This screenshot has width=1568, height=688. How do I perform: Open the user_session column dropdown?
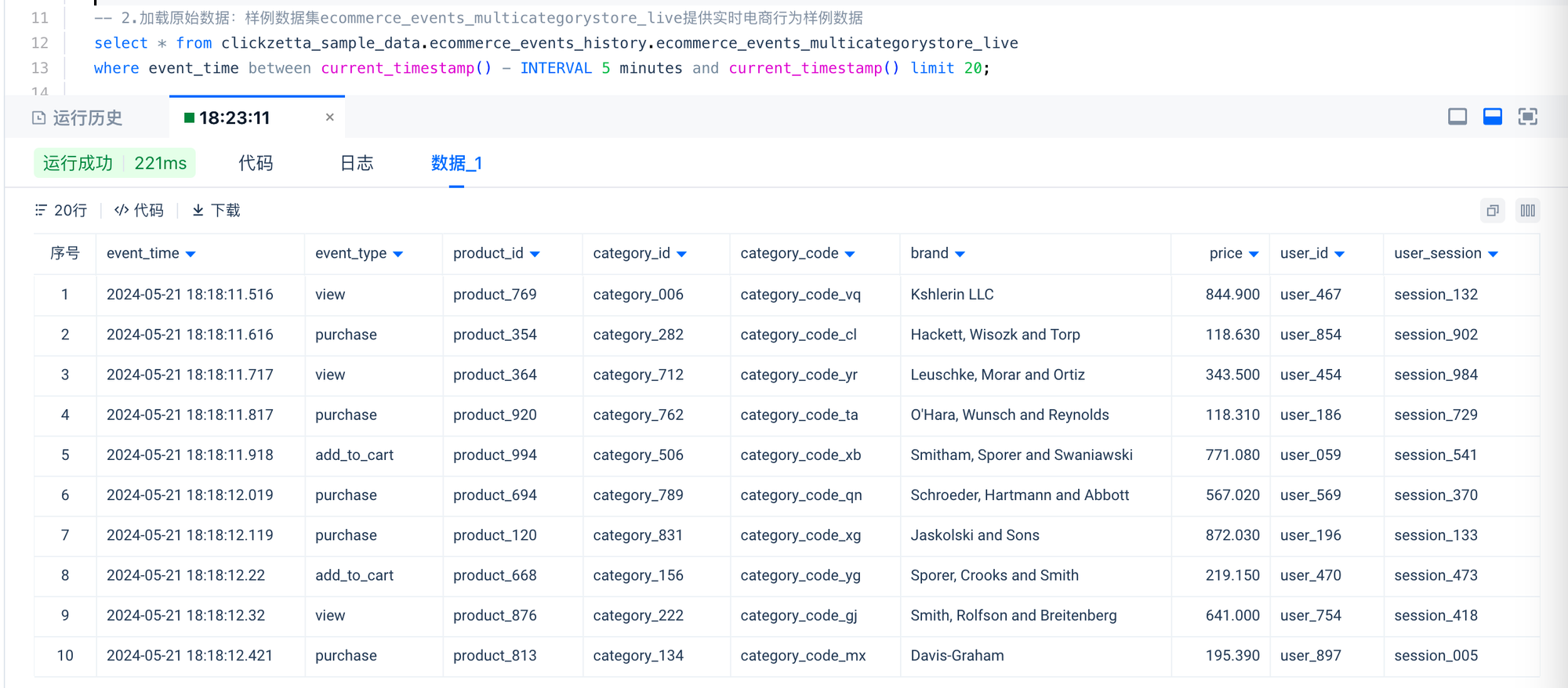1492,254
